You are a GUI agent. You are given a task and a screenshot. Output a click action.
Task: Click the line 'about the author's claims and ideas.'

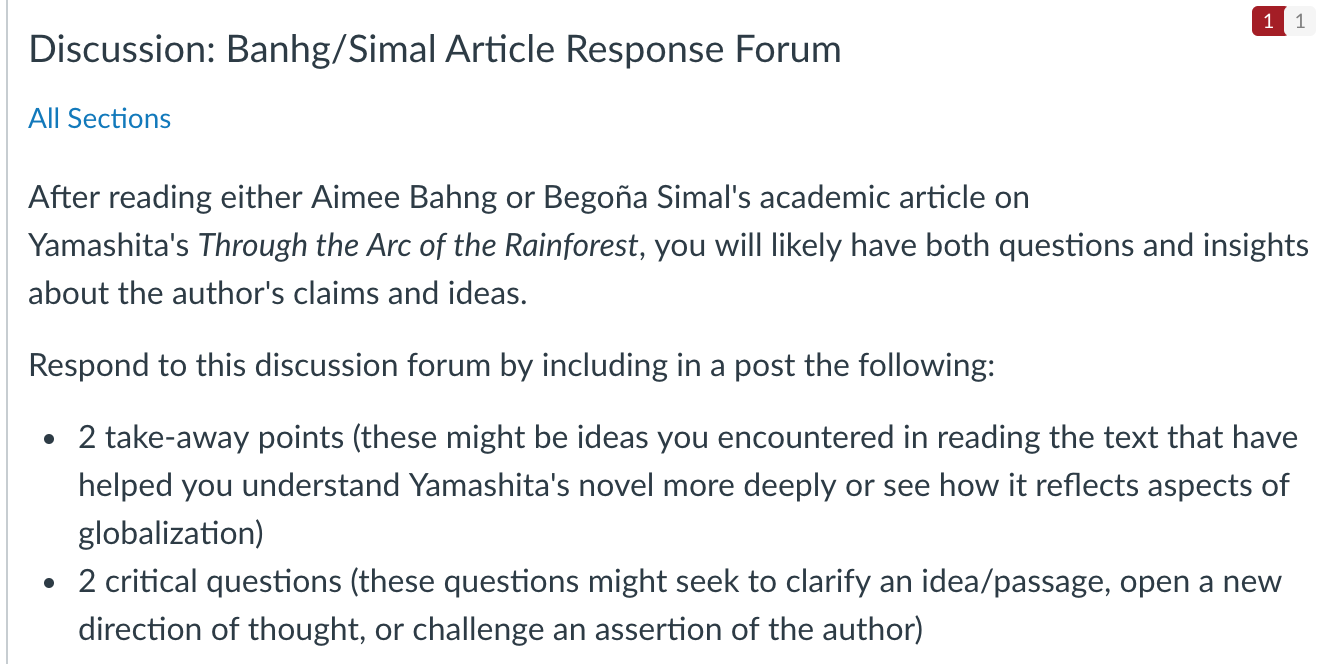click(x=278, y=294)
